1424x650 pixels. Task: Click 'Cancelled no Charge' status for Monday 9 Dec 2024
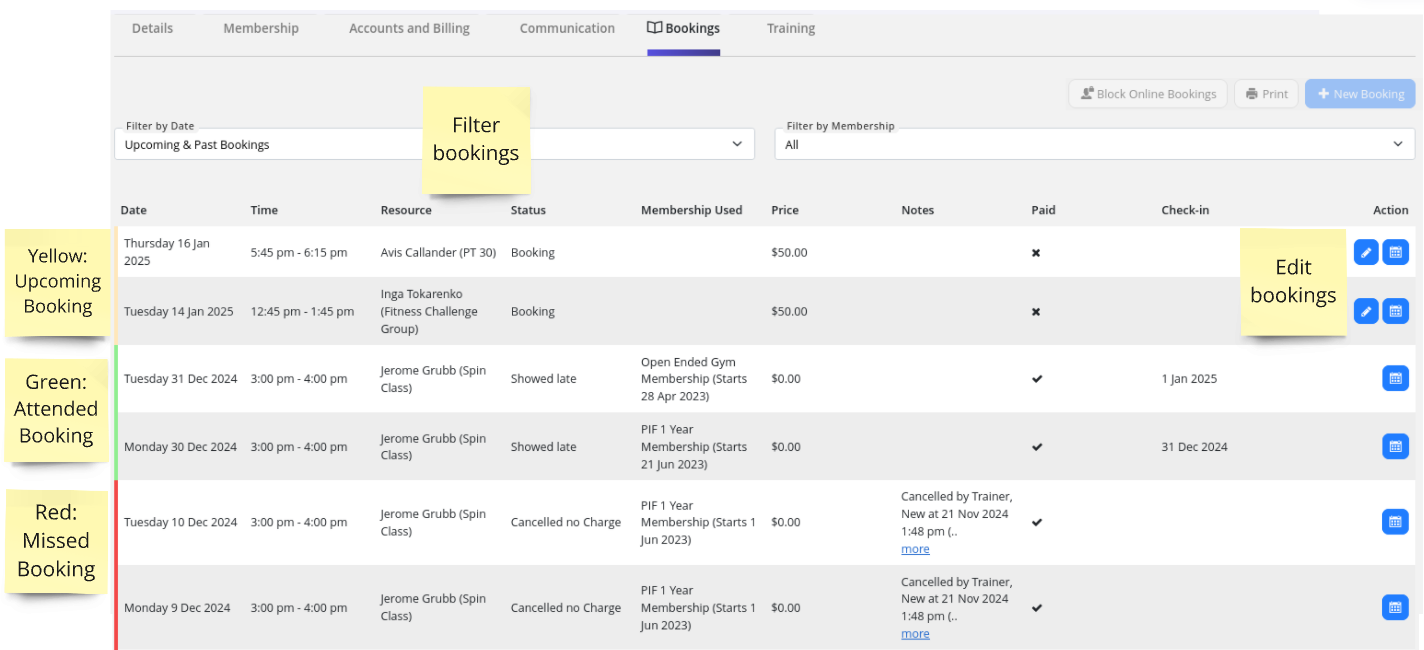566,608
